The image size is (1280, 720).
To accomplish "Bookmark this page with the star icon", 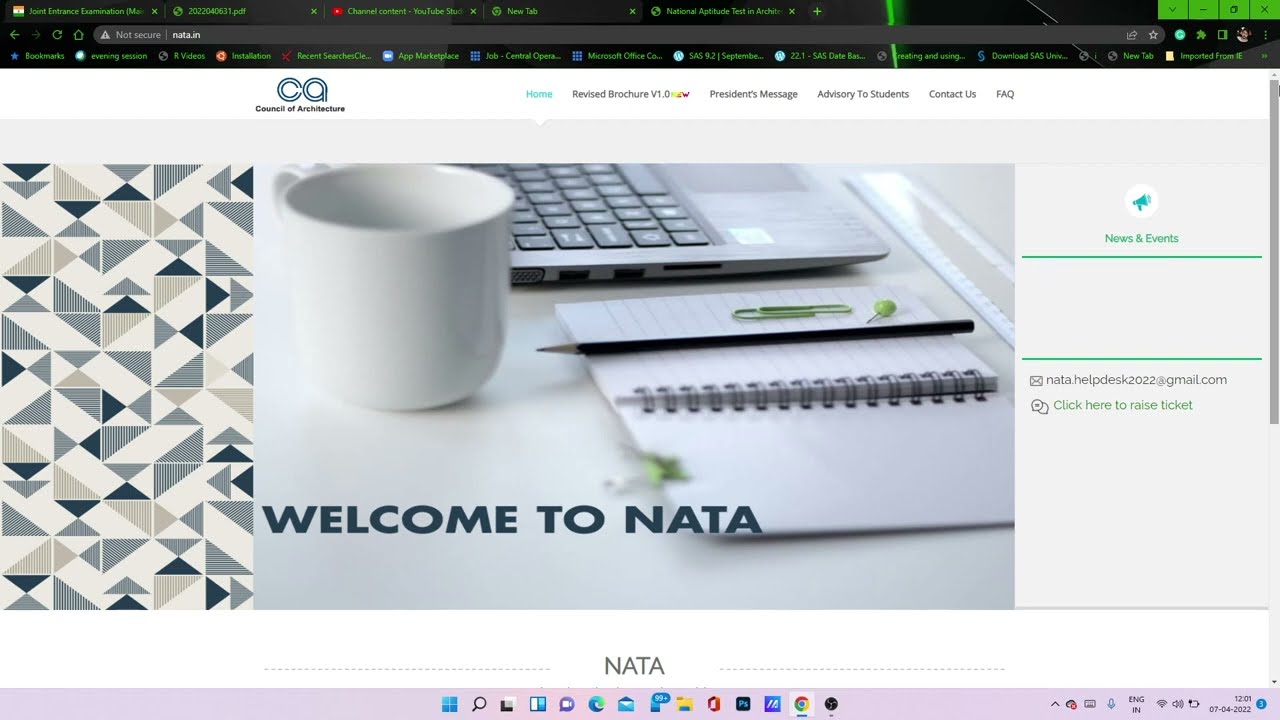I will tap(1153, 34).
